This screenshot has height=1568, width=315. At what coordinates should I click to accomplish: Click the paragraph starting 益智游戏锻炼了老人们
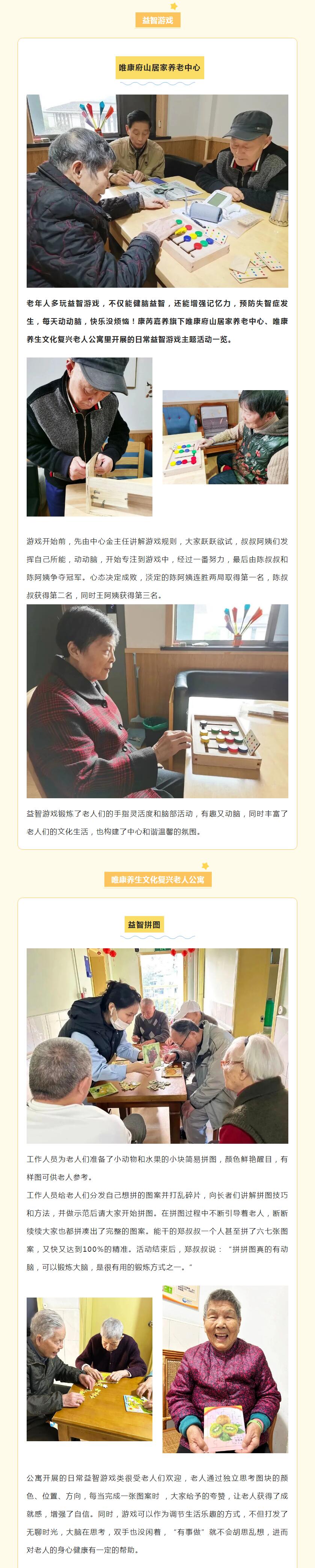tap(157, 822)
